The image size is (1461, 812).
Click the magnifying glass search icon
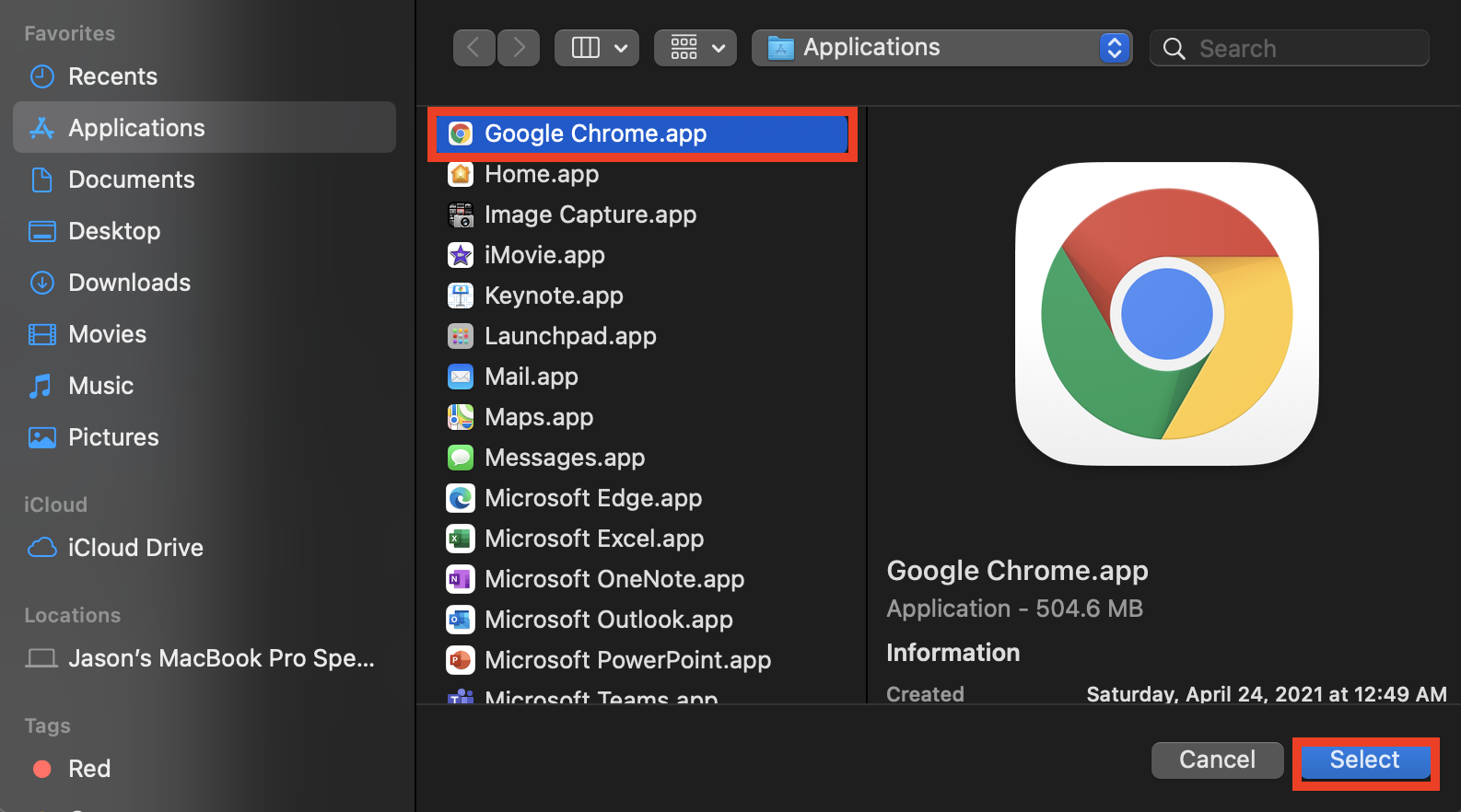(1175, 49)
